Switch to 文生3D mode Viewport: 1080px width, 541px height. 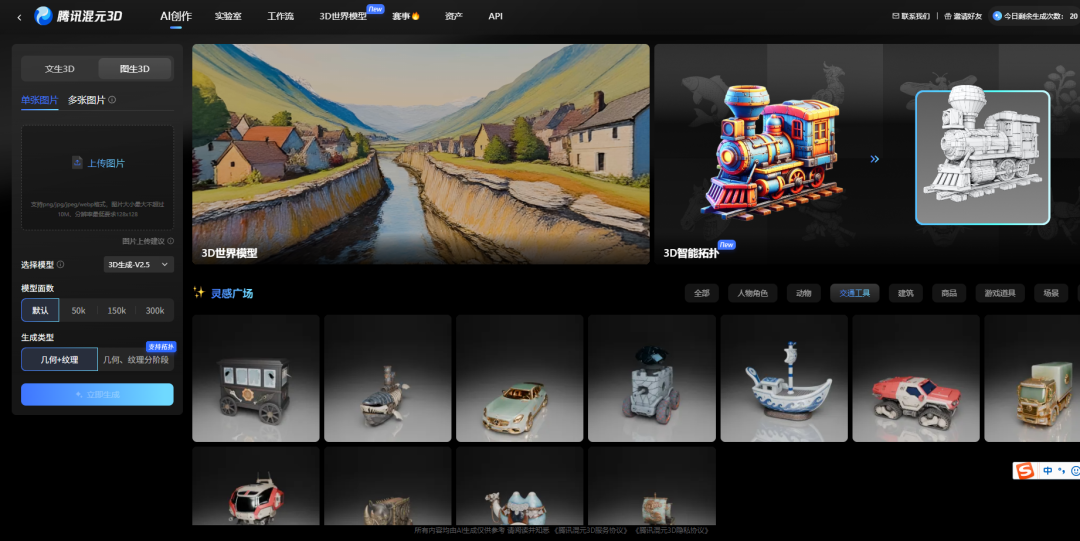60,69
